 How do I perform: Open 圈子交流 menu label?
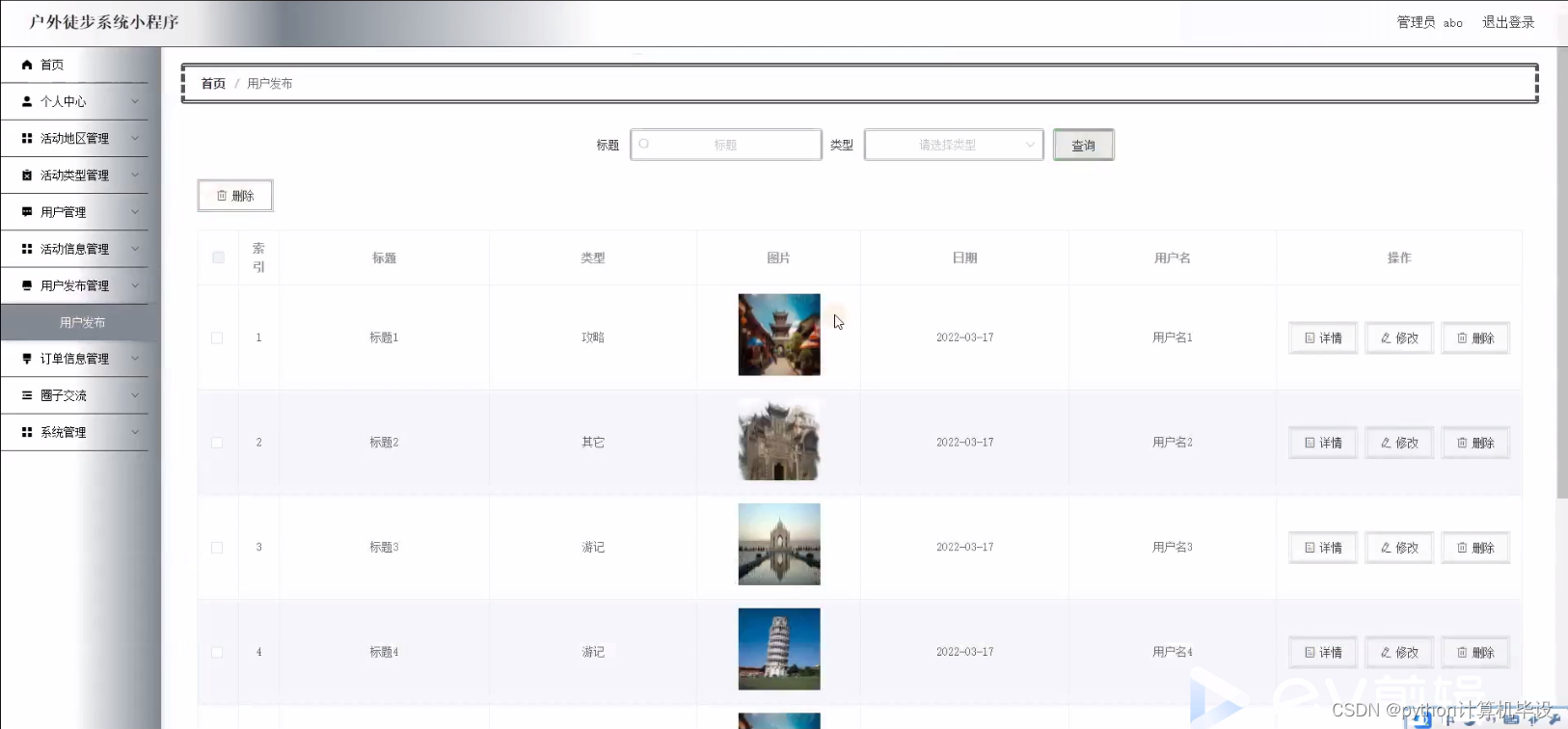point(64,395)
